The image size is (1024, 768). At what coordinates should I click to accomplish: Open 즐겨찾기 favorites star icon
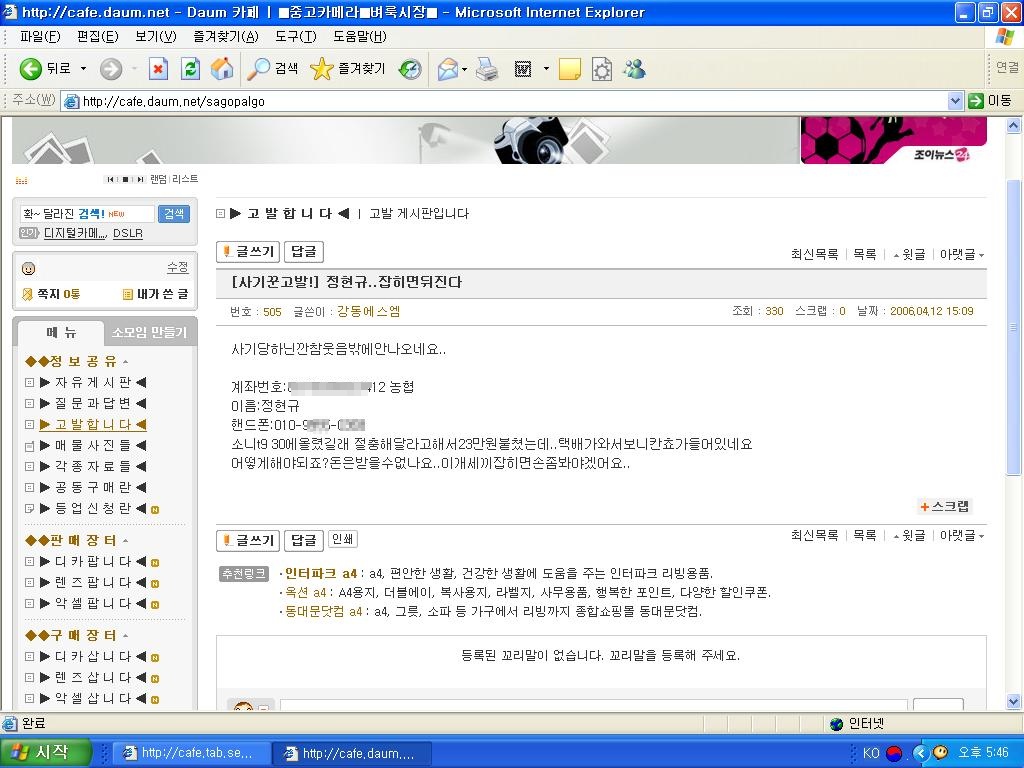tap(321, 69)
